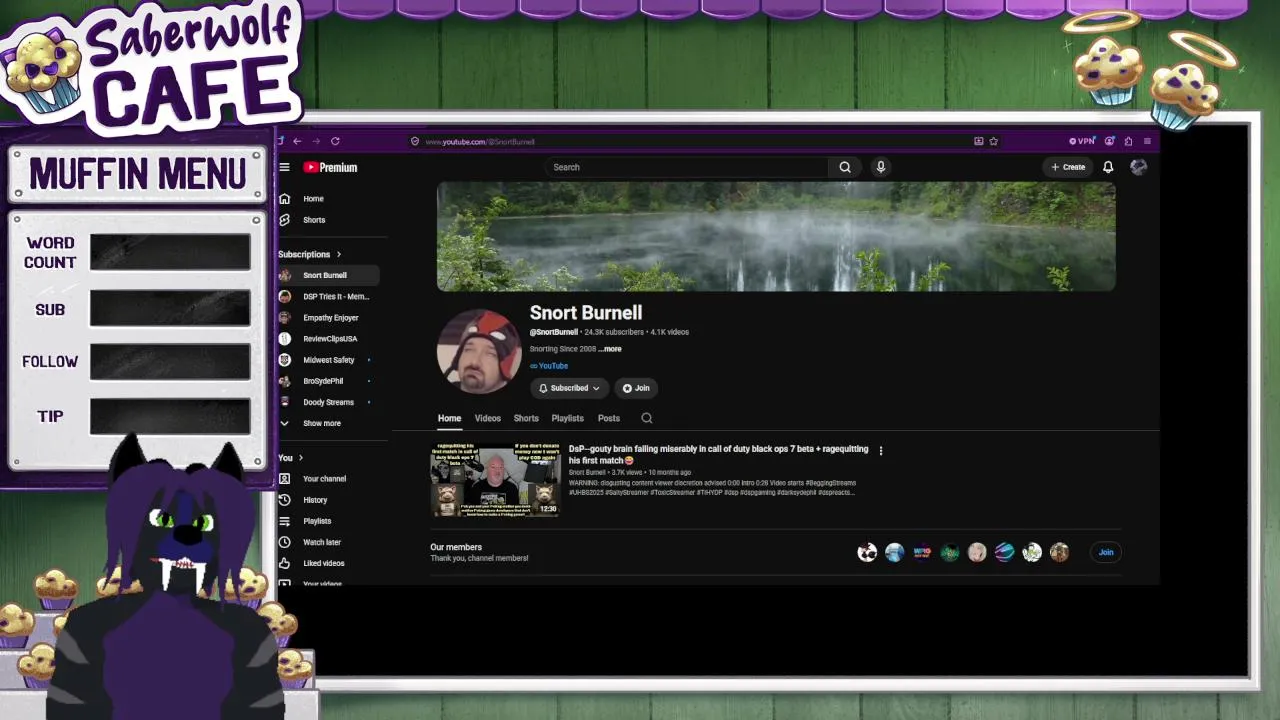Expand channel description with ...more
This screenshot has width=1280, height=720.
[610, 349]
